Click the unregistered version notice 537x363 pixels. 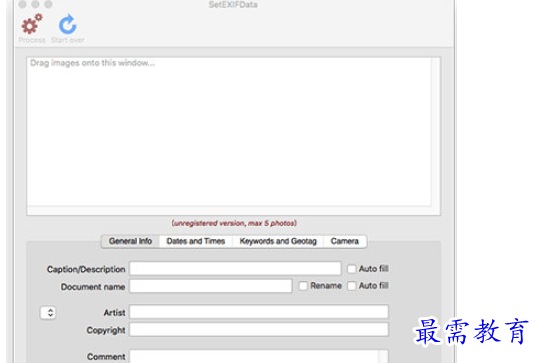[234, 223]
